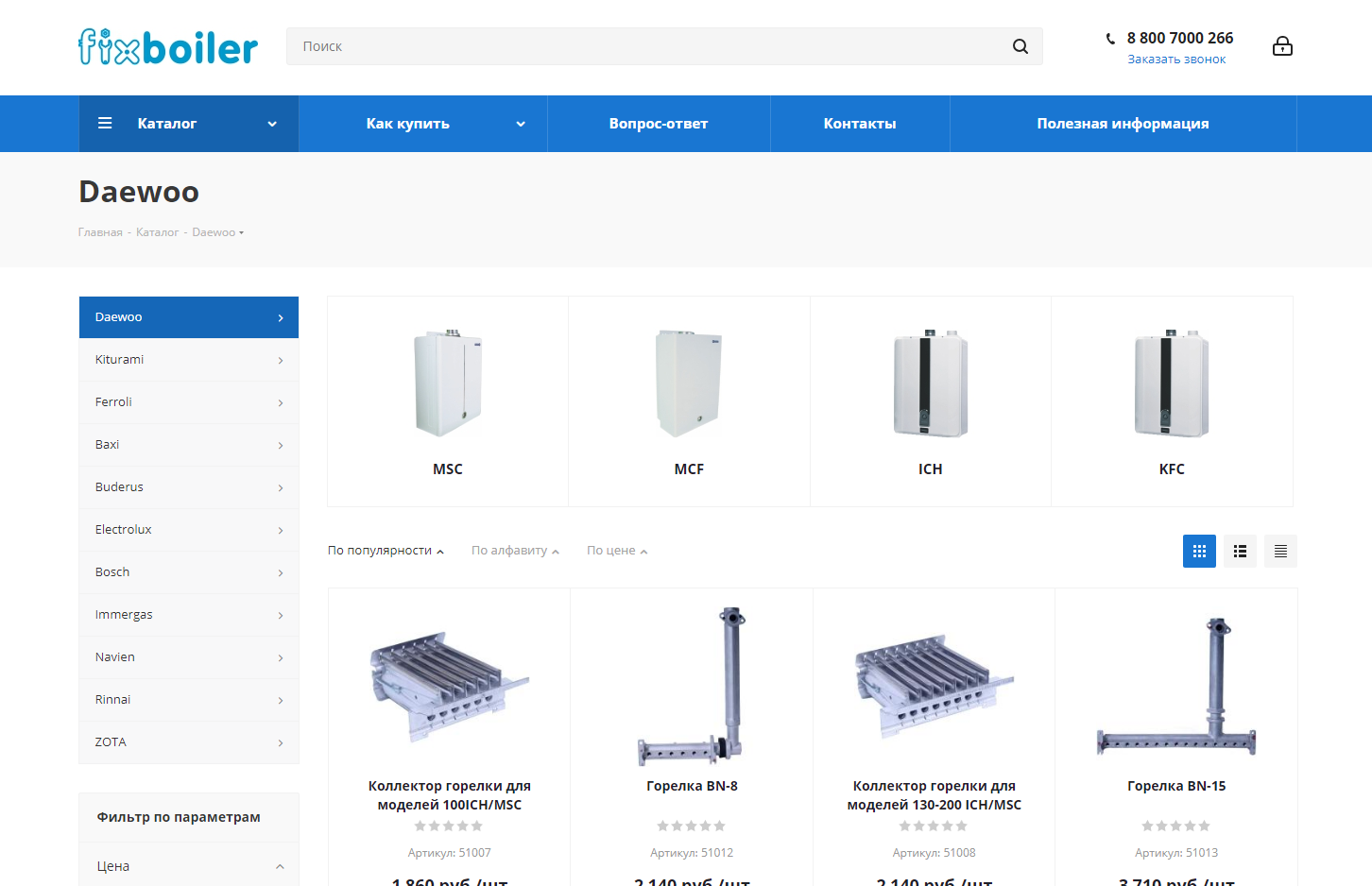This screenshot has height=886, width=1372.
Task: Click the phone handset icon
Action: tap(1110, 39)
